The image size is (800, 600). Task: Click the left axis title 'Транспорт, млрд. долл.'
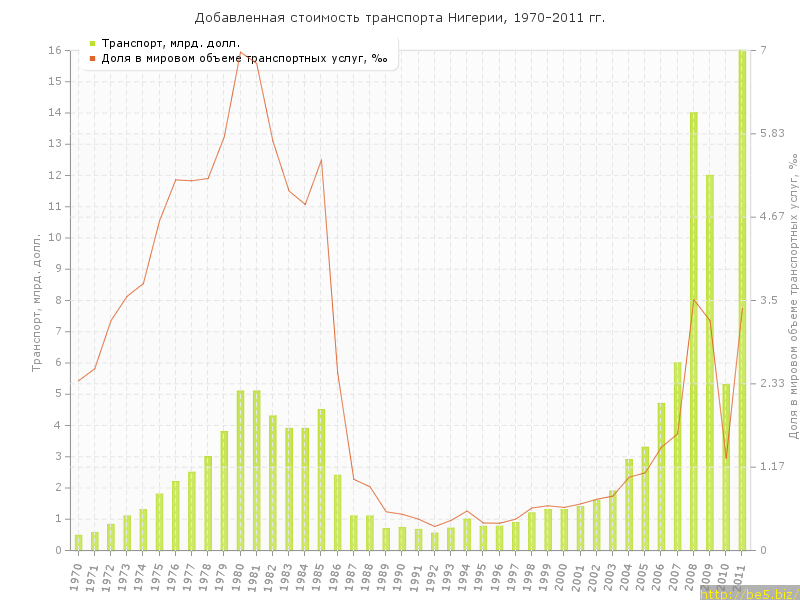point(36,302)
